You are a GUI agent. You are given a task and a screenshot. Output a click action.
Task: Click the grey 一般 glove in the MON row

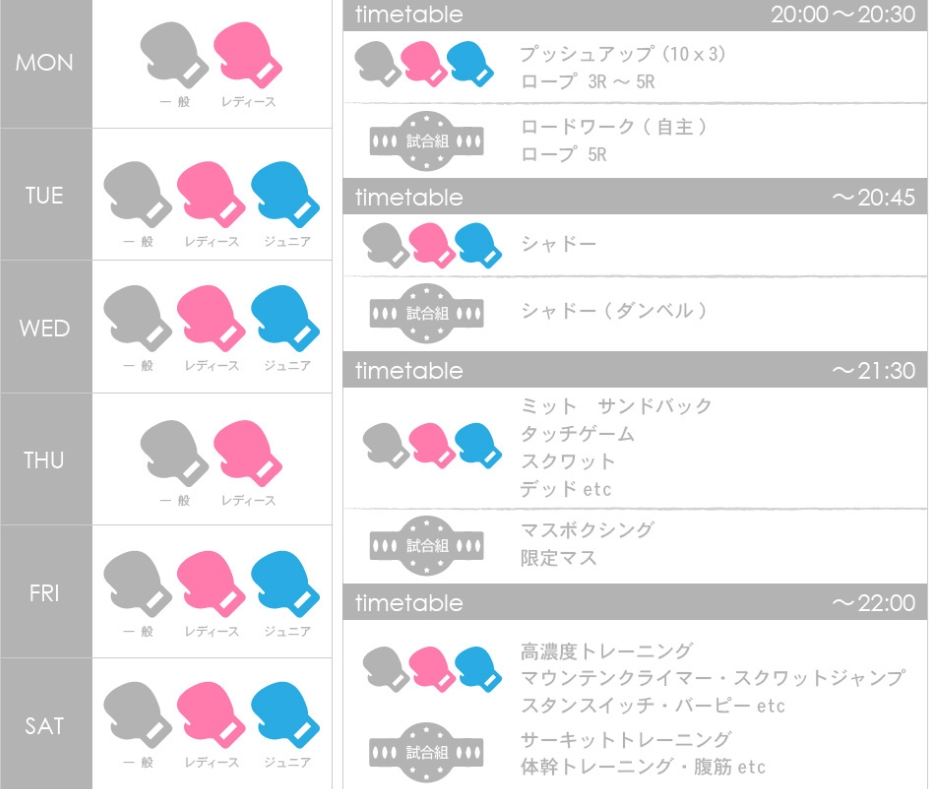click(174, 54)
